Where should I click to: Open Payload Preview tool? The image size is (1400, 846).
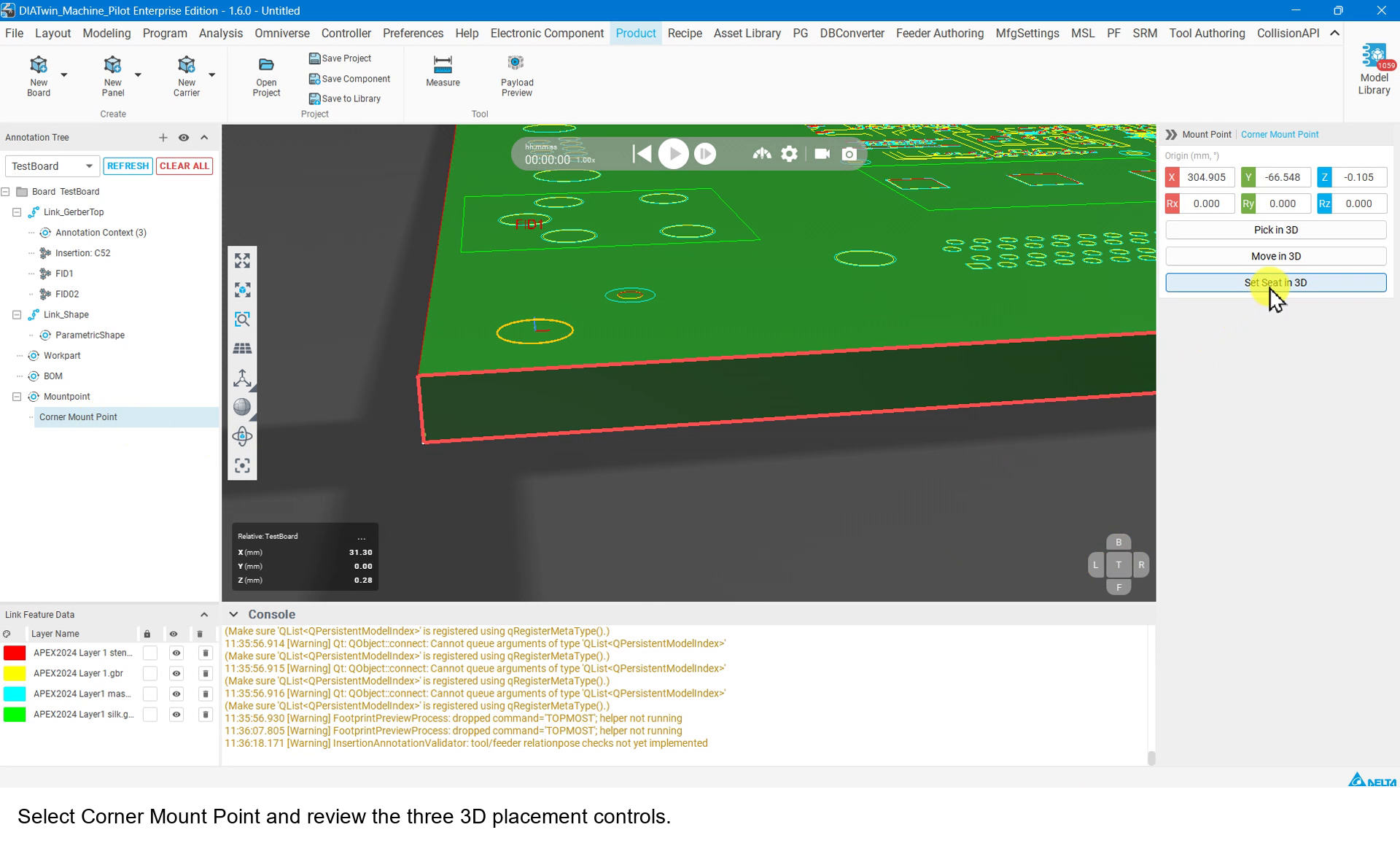pos(517,76)
